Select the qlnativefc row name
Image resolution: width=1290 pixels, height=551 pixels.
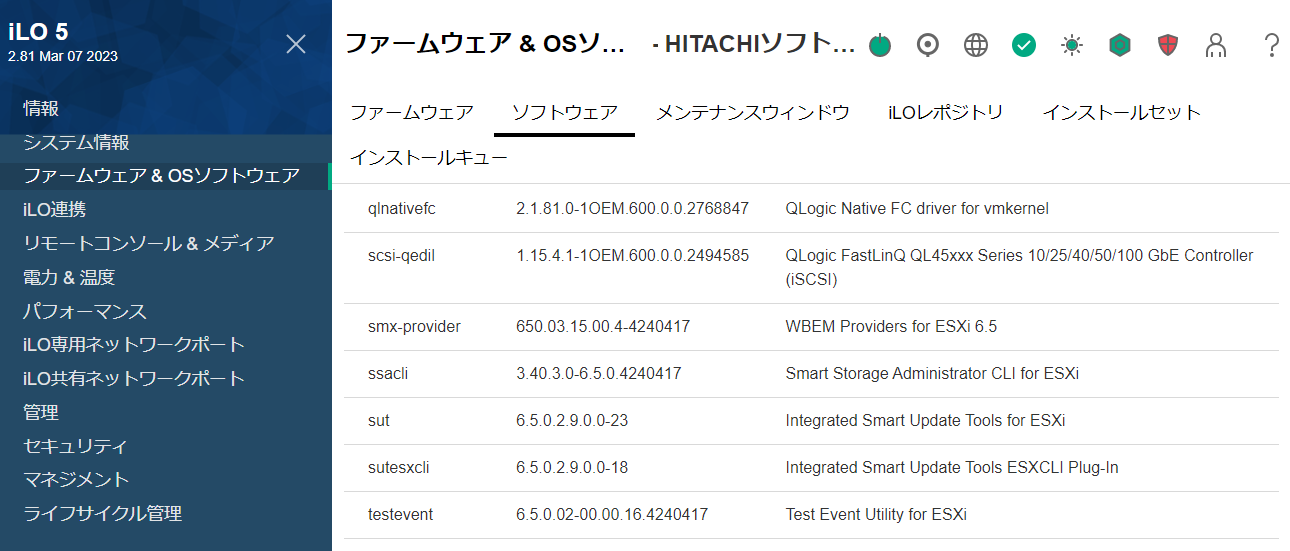click(402, 208)
